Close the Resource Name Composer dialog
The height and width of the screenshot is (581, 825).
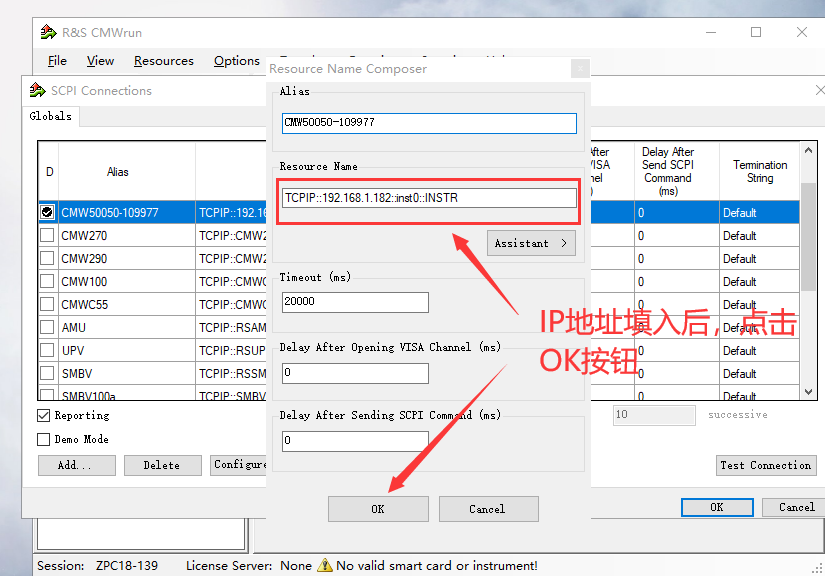click(580, 68)
